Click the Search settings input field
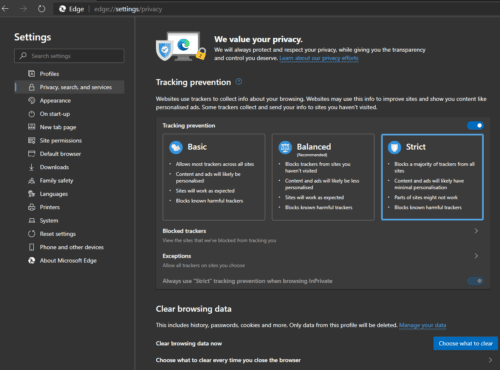 (69, 56)
